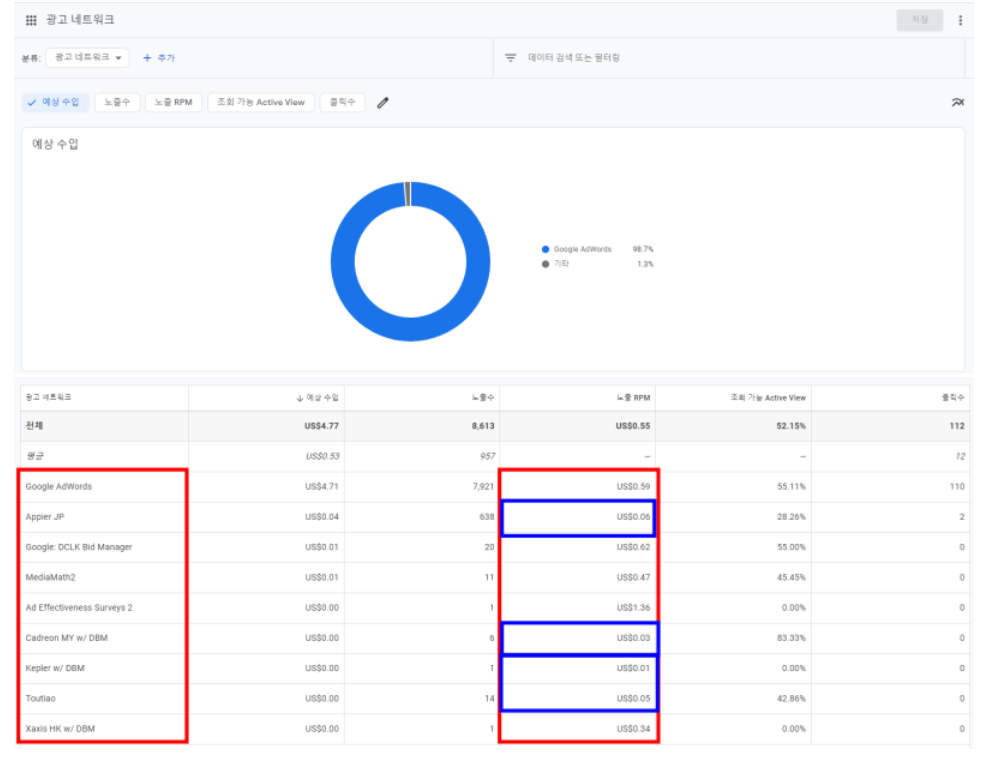This screenshot has height=759, width=990.
Task: Click Appier JP RPM value US$0.06
Action: pyautogui.click(x=633, y=517)
